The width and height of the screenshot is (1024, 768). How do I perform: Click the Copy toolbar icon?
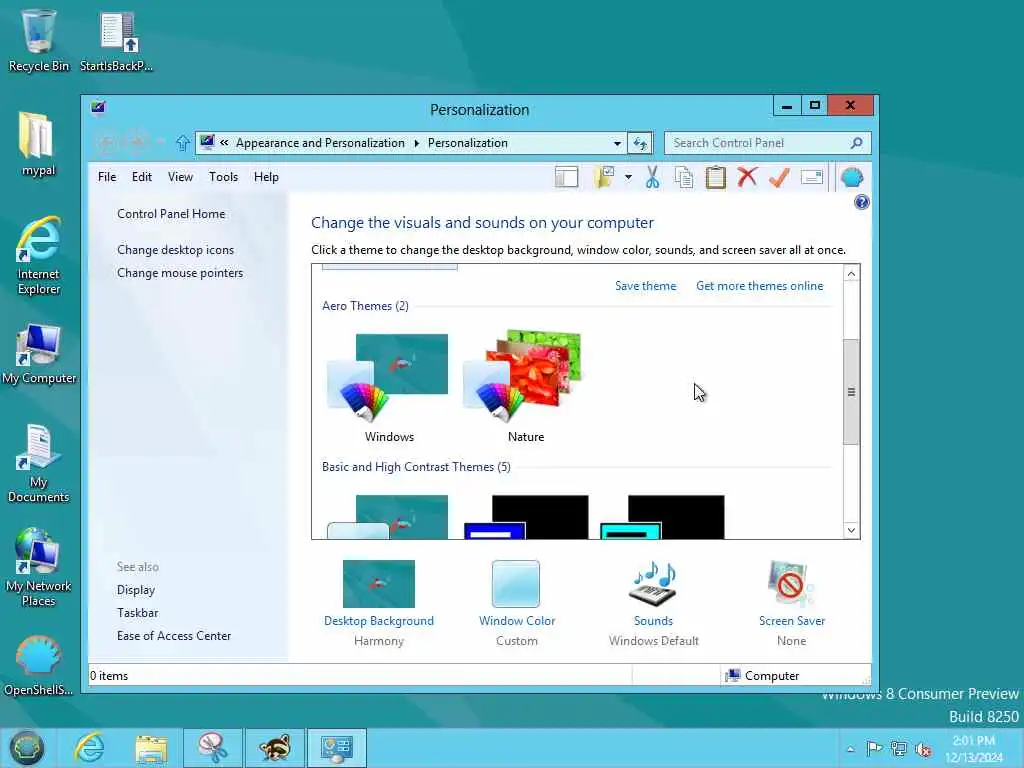click(684, 177)
